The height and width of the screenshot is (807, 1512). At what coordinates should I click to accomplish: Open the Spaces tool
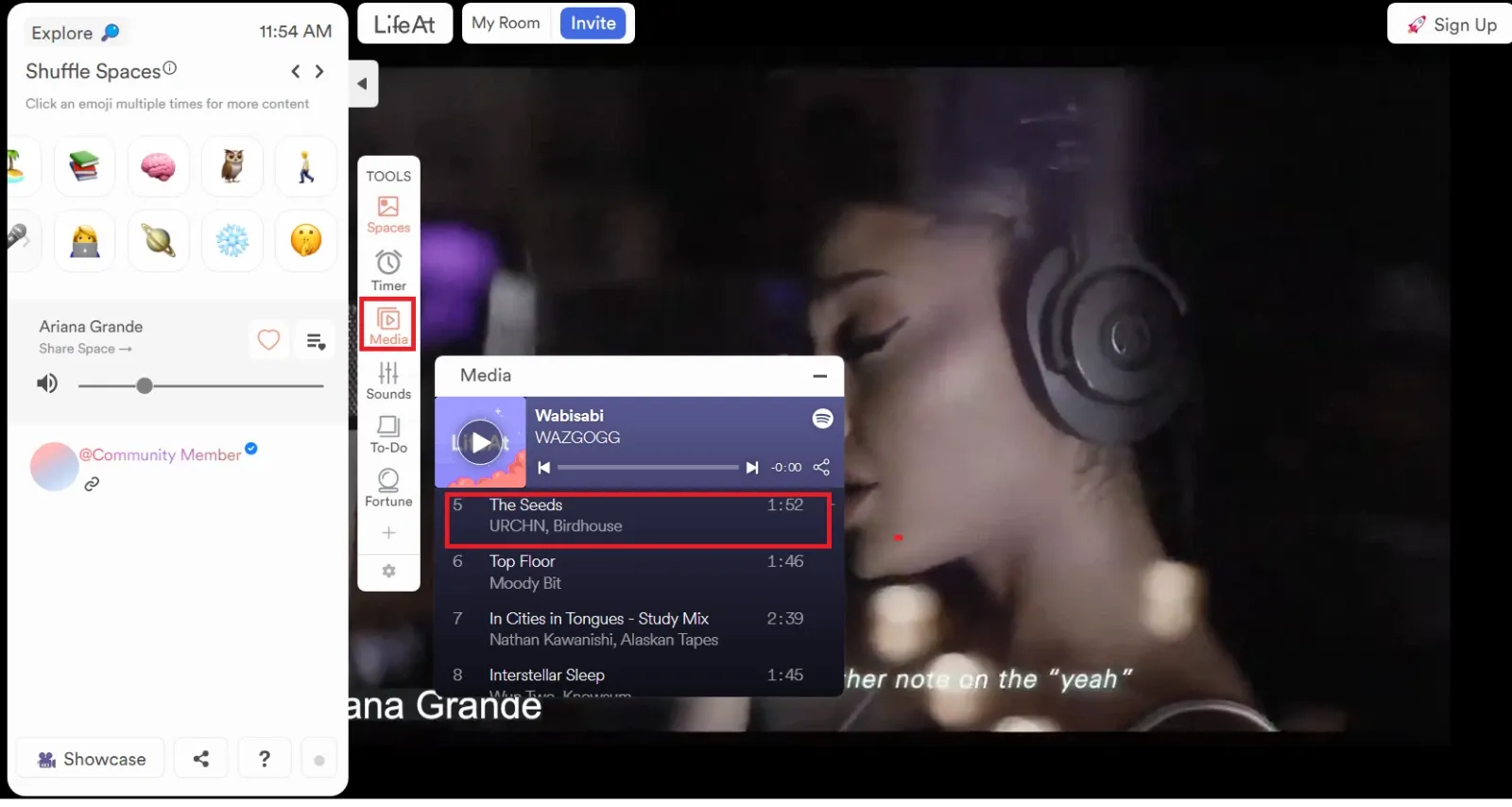388,215
